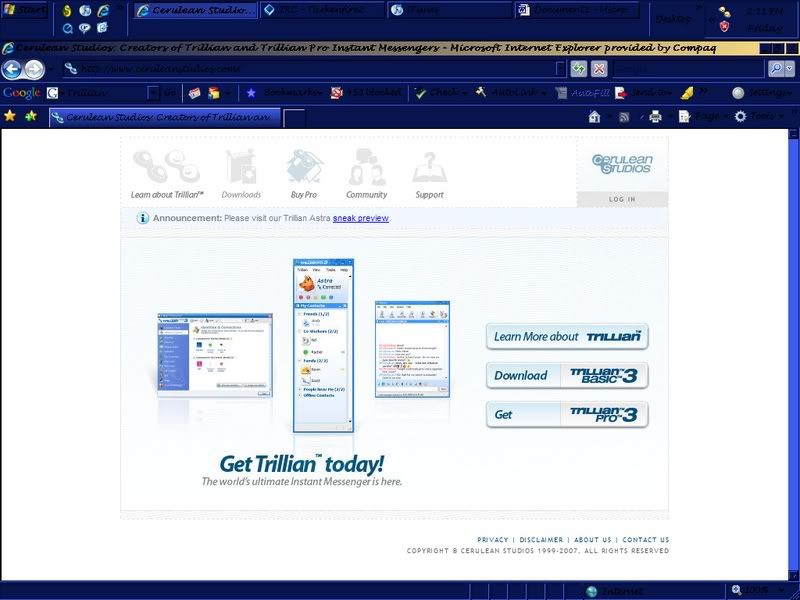The height and width of the screenshot is (600, 800).
Task: Open the chat window screenshot thumbnail
Action: pyautogui.click(x=412, y=349)
